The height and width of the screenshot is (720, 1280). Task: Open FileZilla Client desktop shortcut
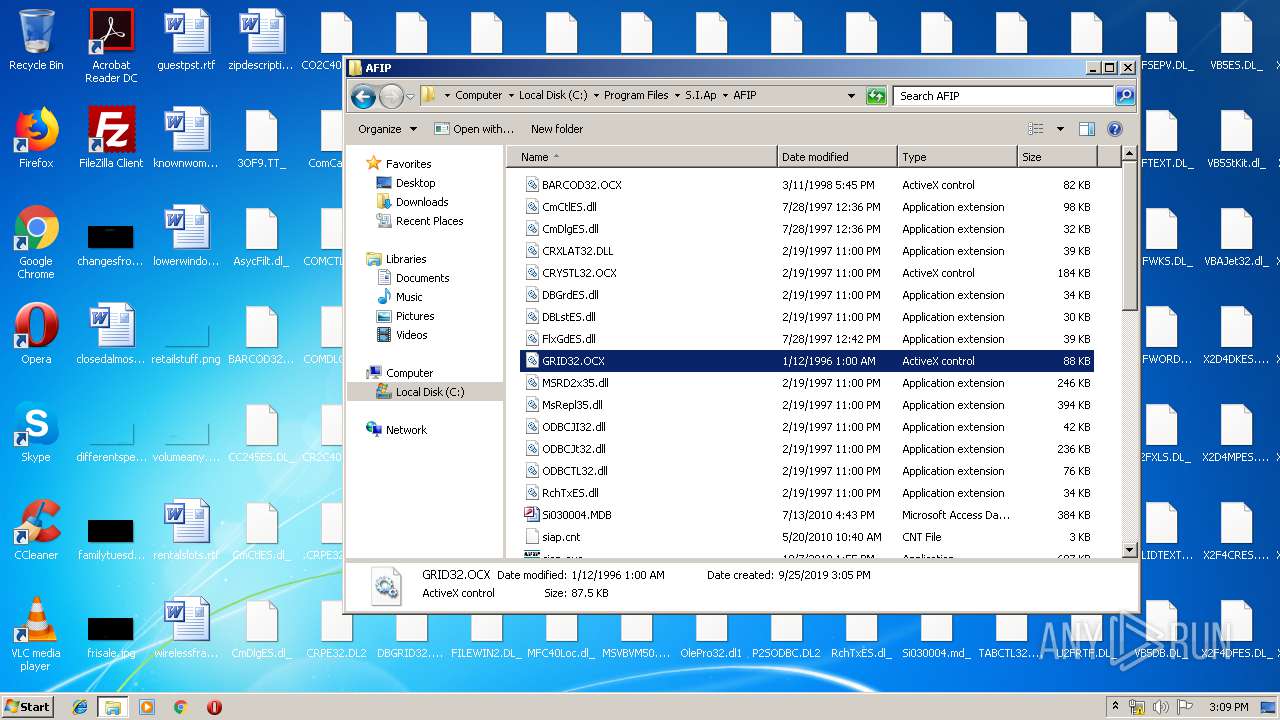(x=111, y=138)
